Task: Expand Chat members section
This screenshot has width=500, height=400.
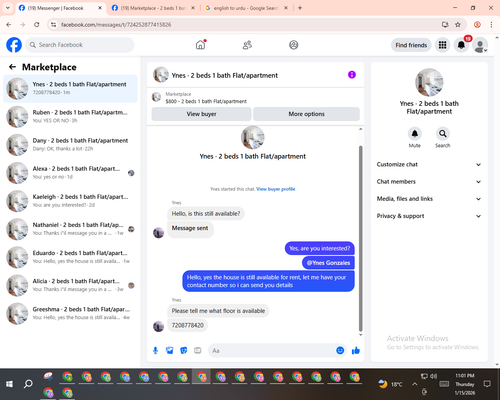Action: click(429, 182)
